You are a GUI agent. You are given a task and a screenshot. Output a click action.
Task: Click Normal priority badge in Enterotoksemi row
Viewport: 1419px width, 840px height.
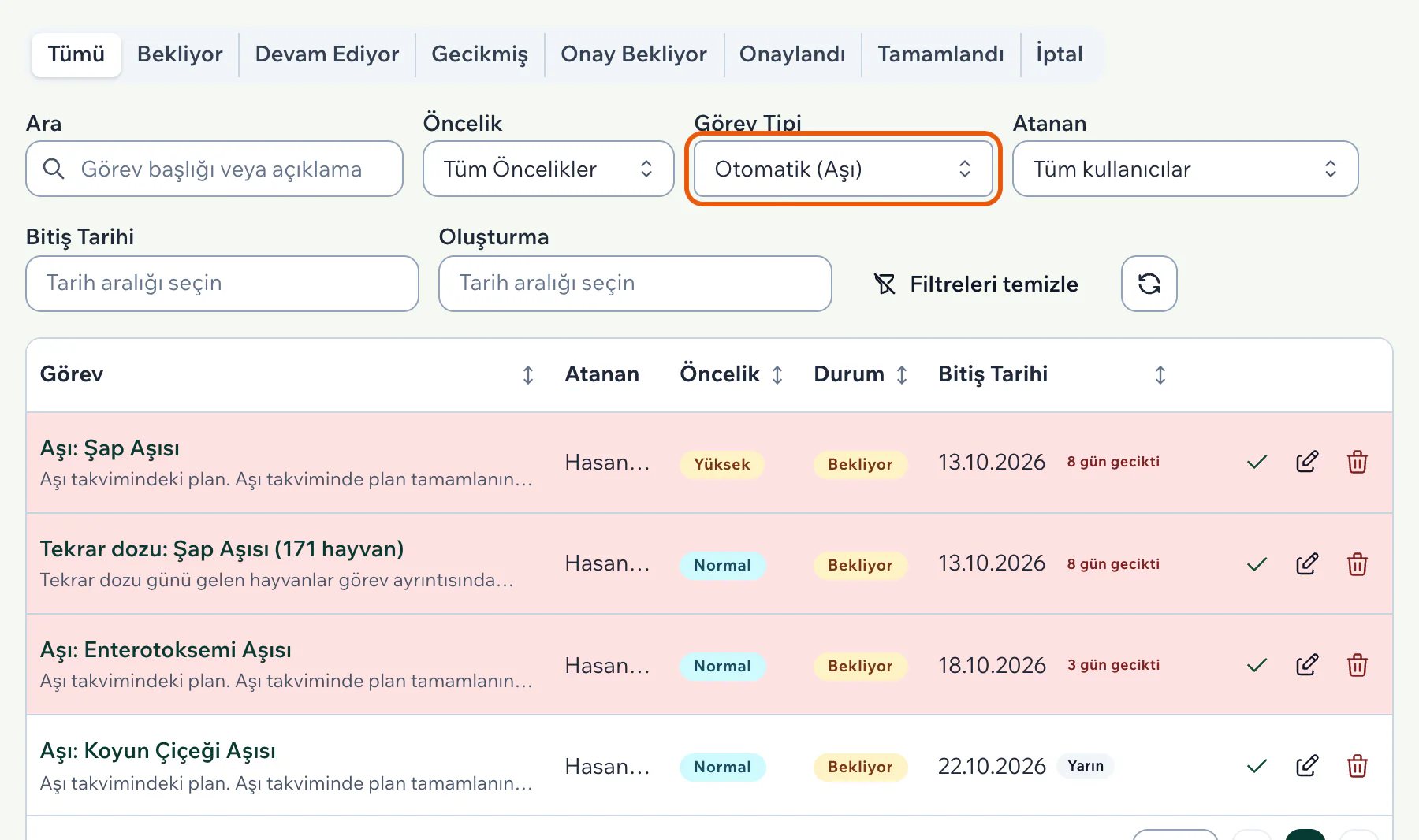click(x=722, y=666)
